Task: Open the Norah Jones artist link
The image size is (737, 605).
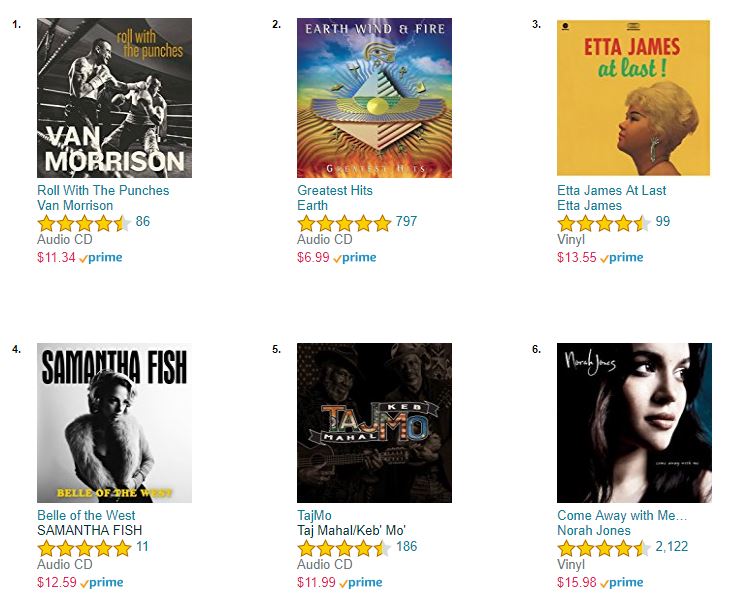Action: coord(594,530)
